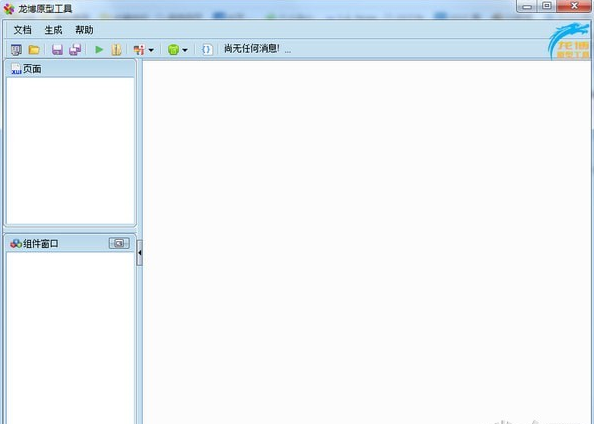Click the green theme bucket icon
594x424 pixels.
click(173, 50)
